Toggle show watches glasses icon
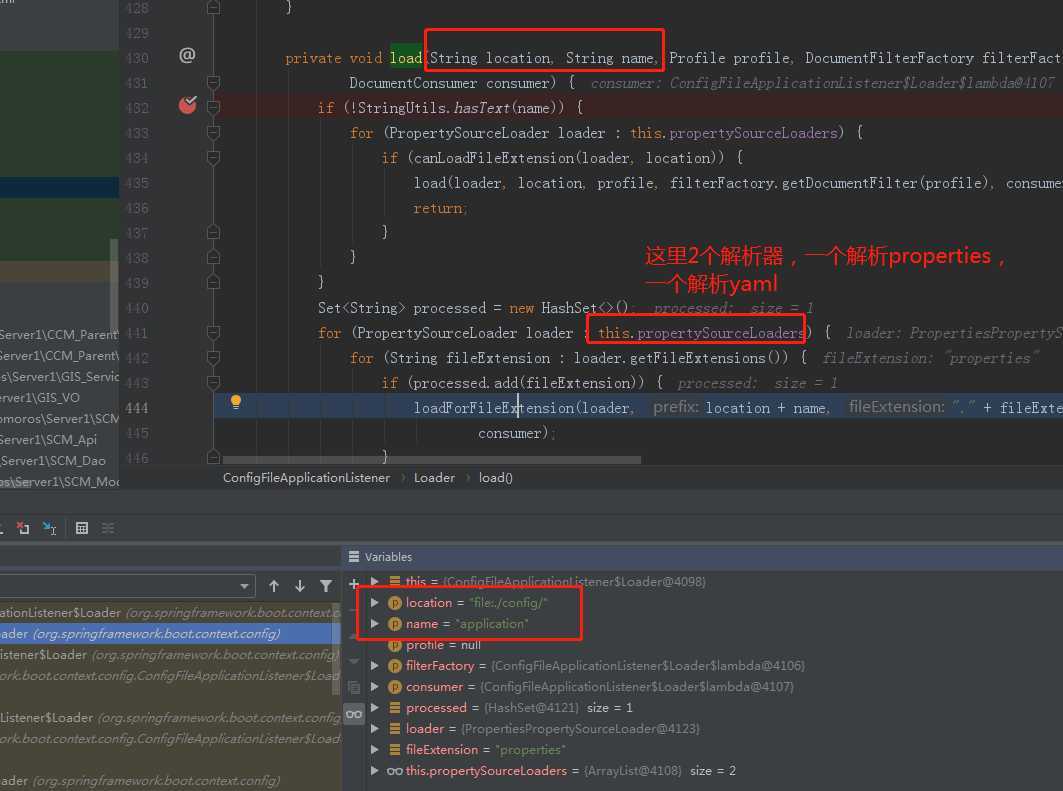Viewport: 1063px width, 791px height. [354, 714]
